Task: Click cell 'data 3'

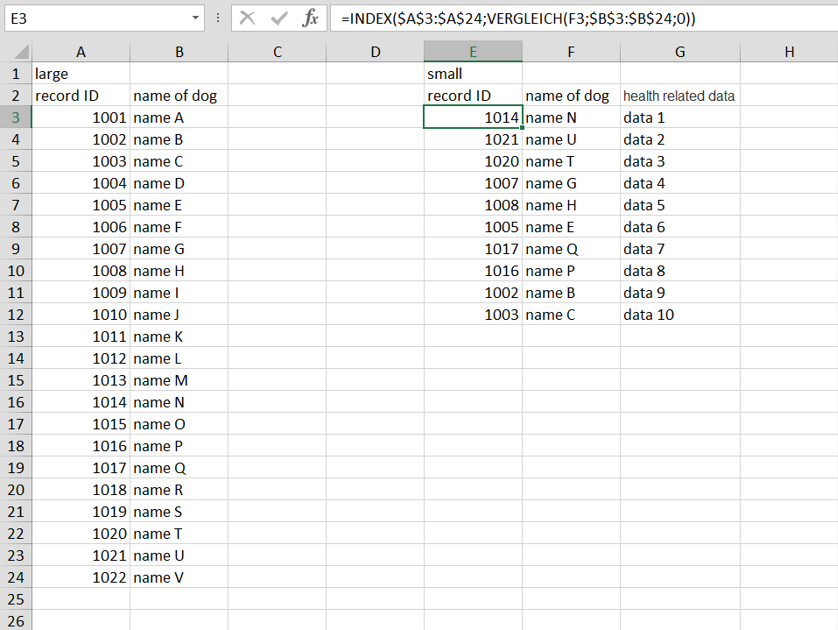Action: tap(680, 161)
